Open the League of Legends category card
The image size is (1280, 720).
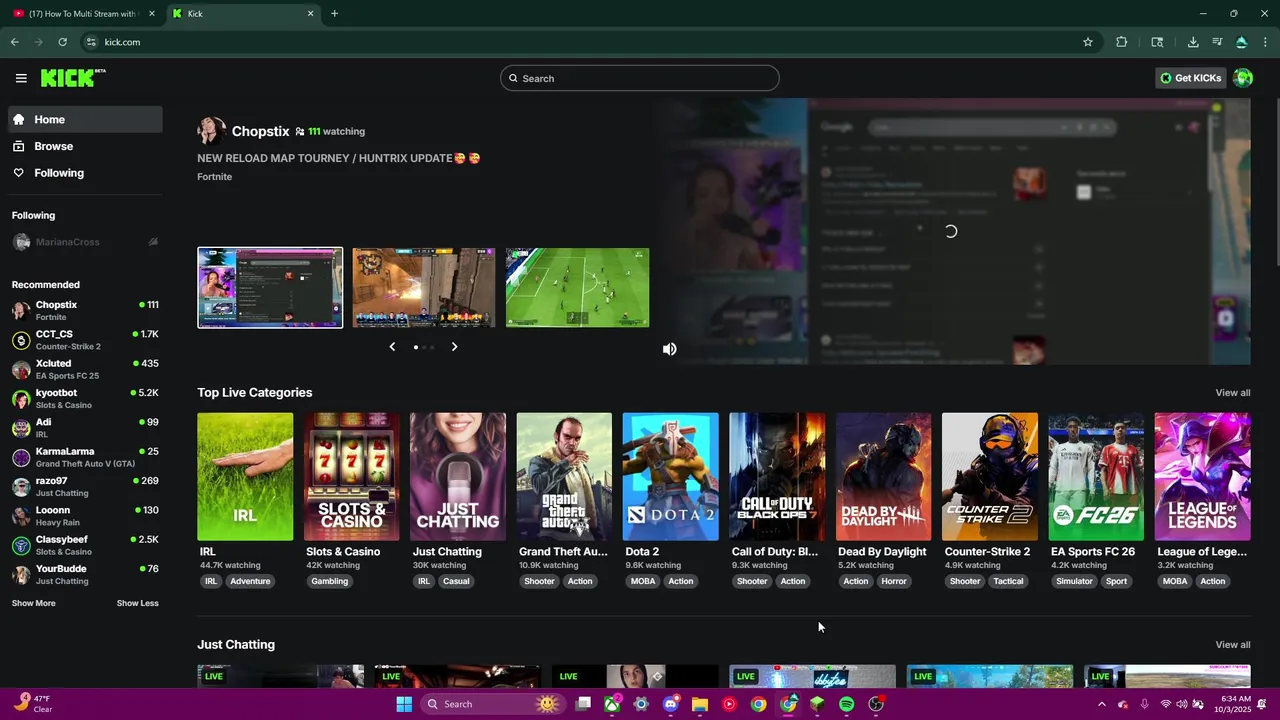point(1202,477)
